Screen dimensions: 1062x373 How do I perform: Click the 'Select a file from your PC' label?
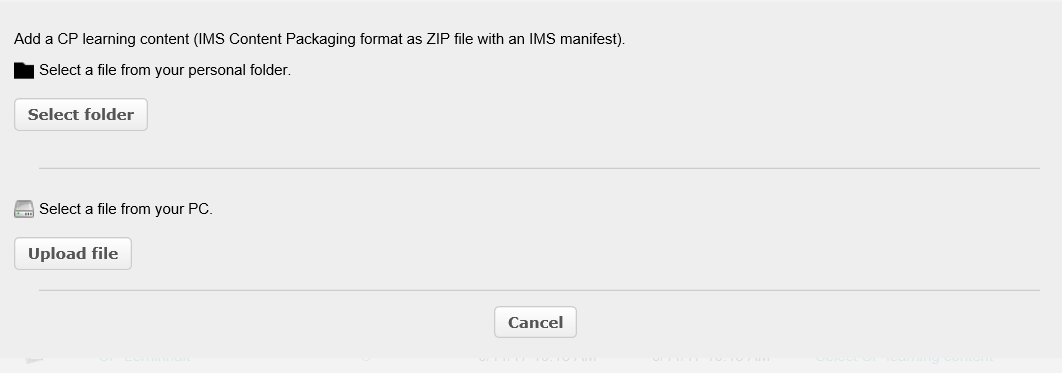(x=126, y=209)
